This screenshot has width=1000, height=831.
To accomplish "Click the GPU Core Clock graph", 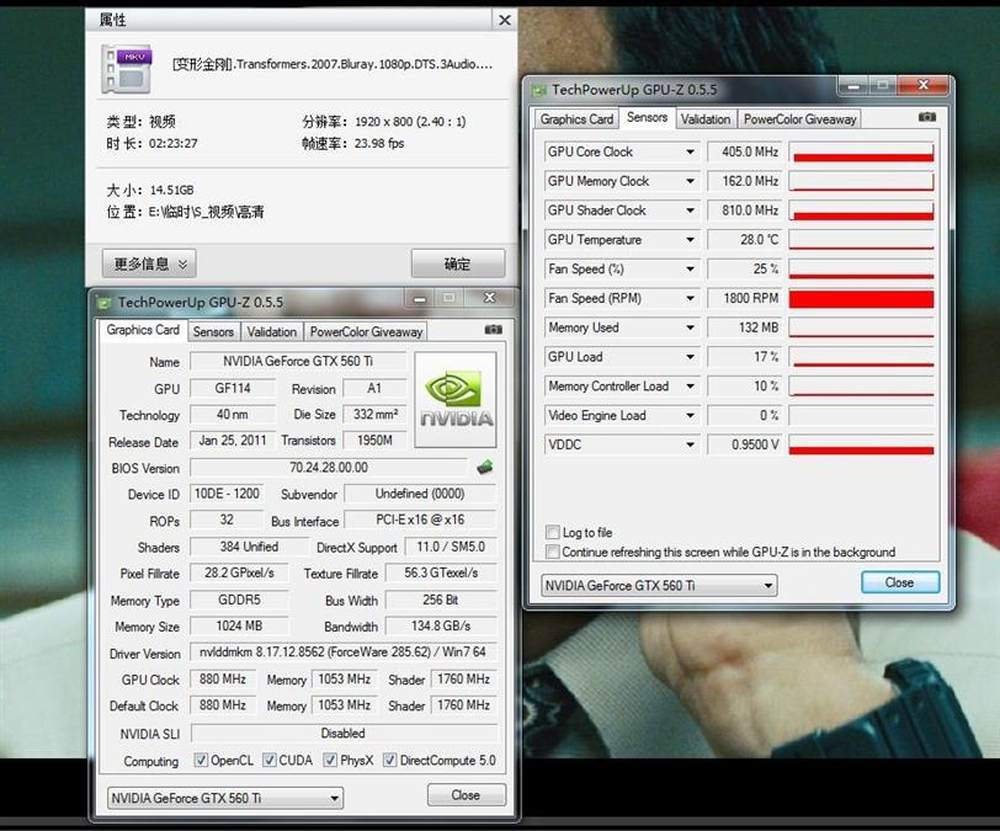I will coord(861,152).
